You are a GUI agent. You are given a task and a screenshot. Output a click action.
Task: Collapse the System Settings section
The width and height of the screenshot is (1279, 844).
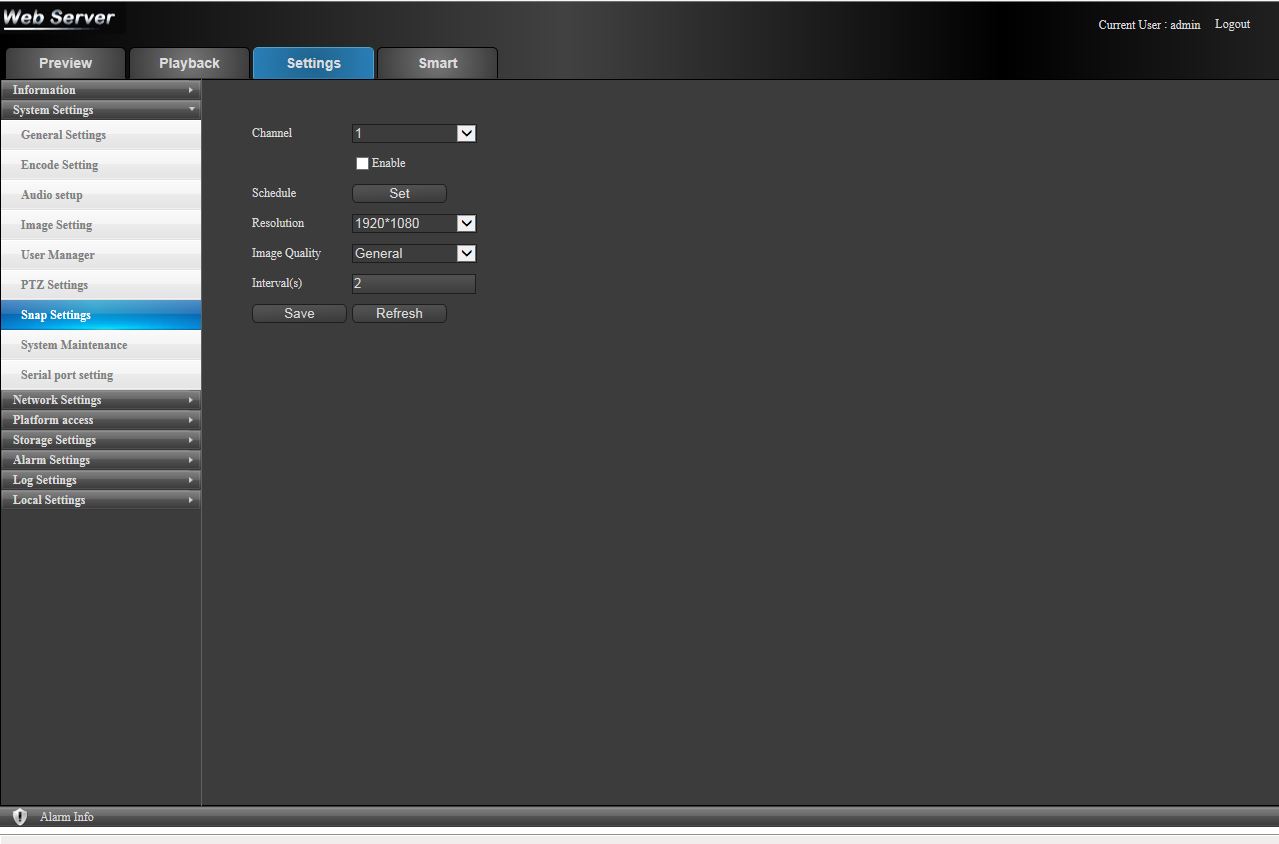tap(100, 110)
